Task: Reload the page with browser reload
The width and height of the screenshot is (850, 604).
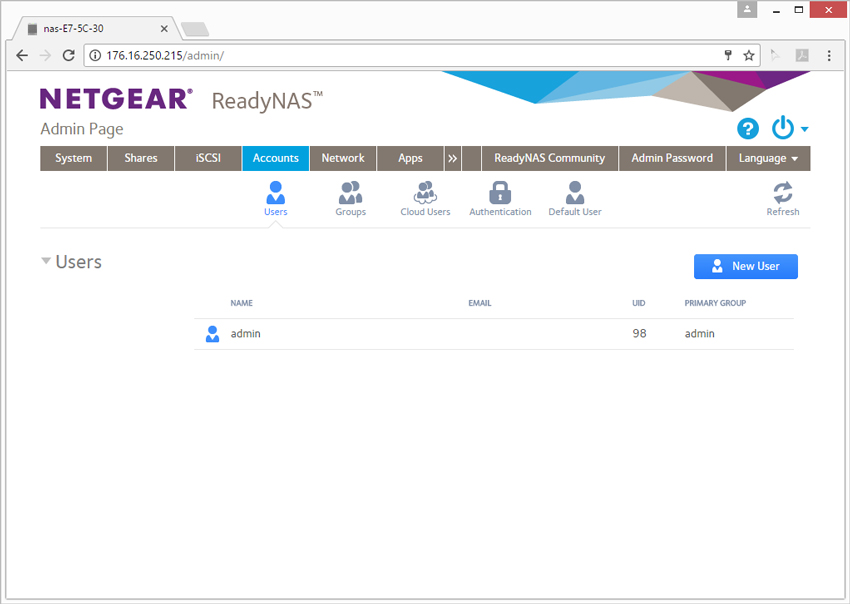Action: [68, 55]
